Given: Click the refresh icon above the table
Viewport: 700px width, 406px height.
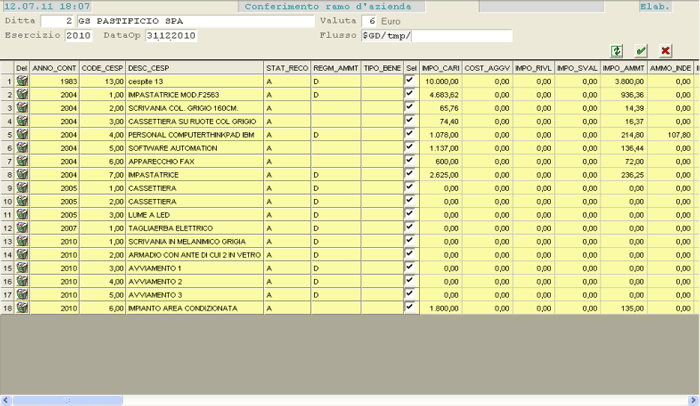Looking at the screenshot, I should tap(617, 51).
